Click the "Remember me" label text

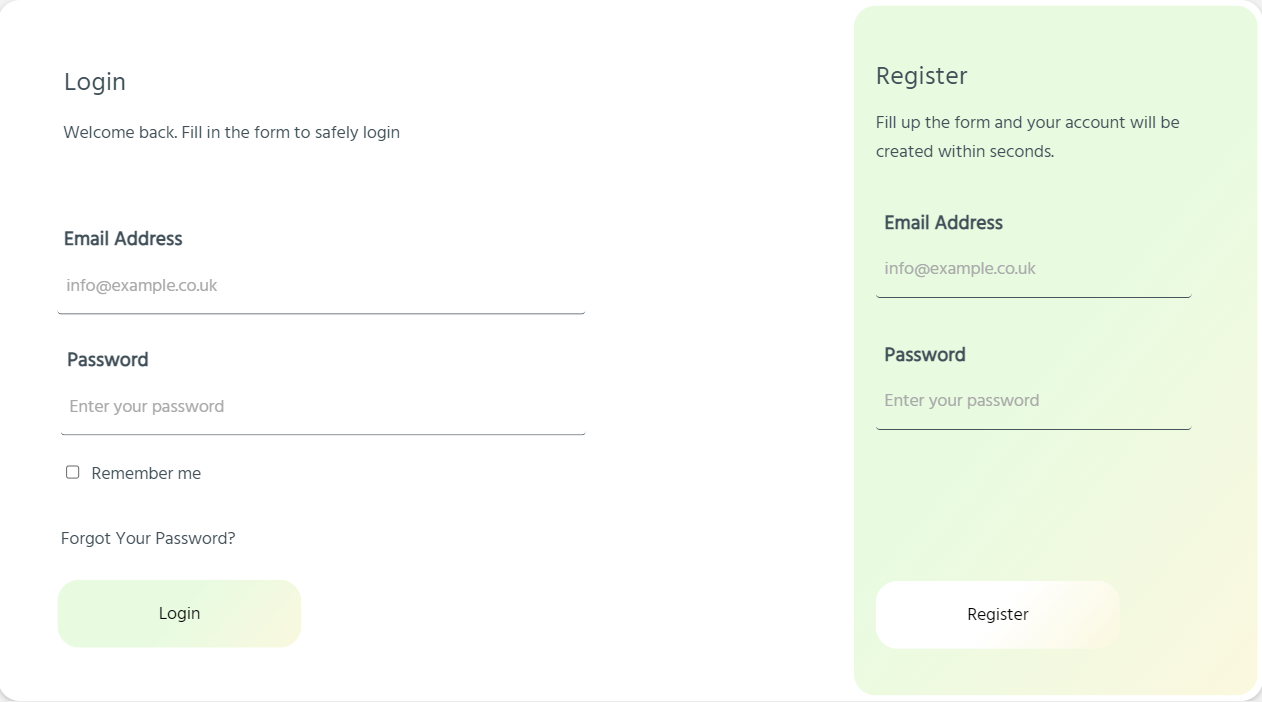(x=146, y=474)
